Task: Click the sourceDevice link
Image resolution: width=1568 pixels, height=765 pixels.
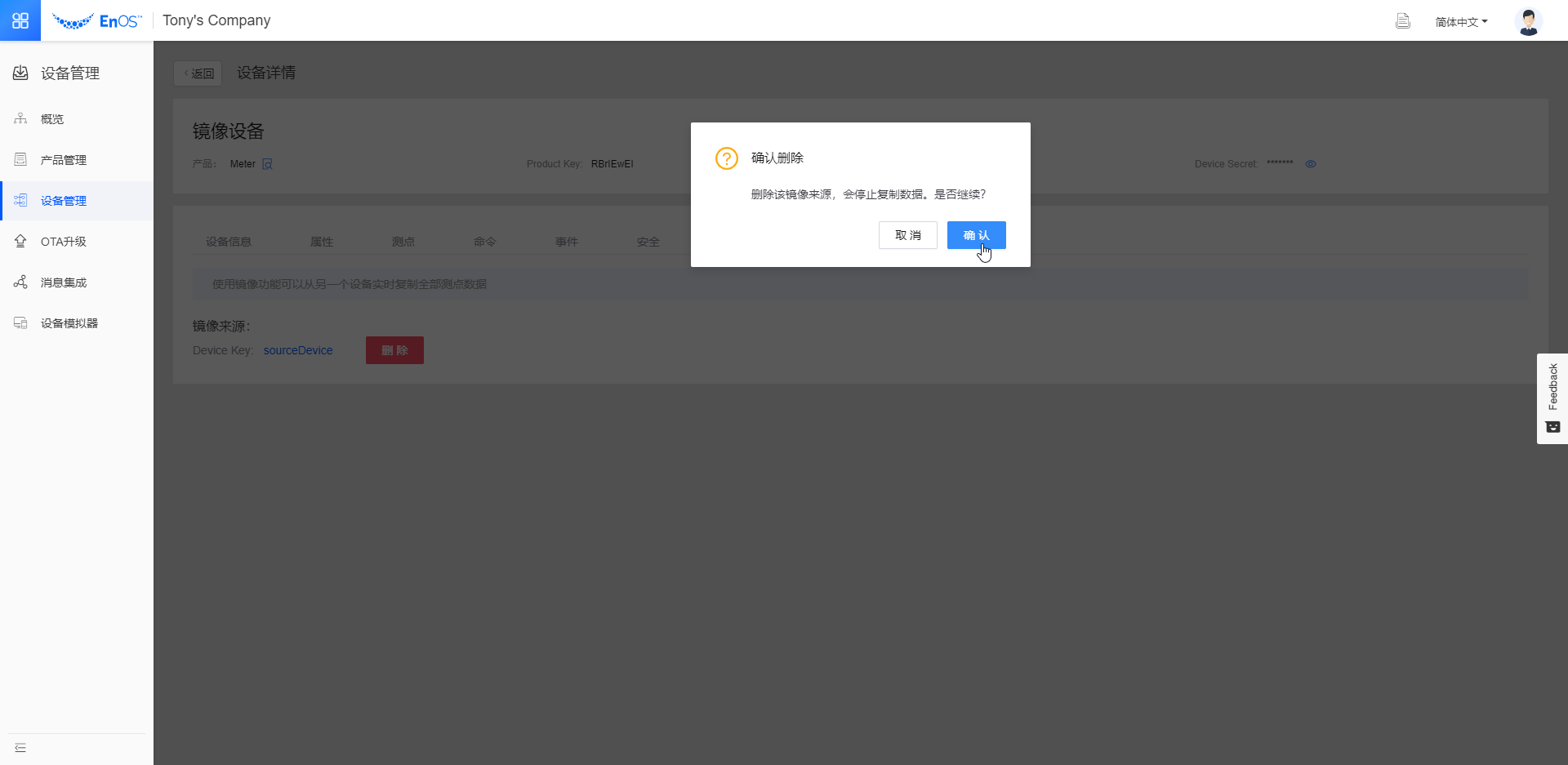Action: pos(297,350)
